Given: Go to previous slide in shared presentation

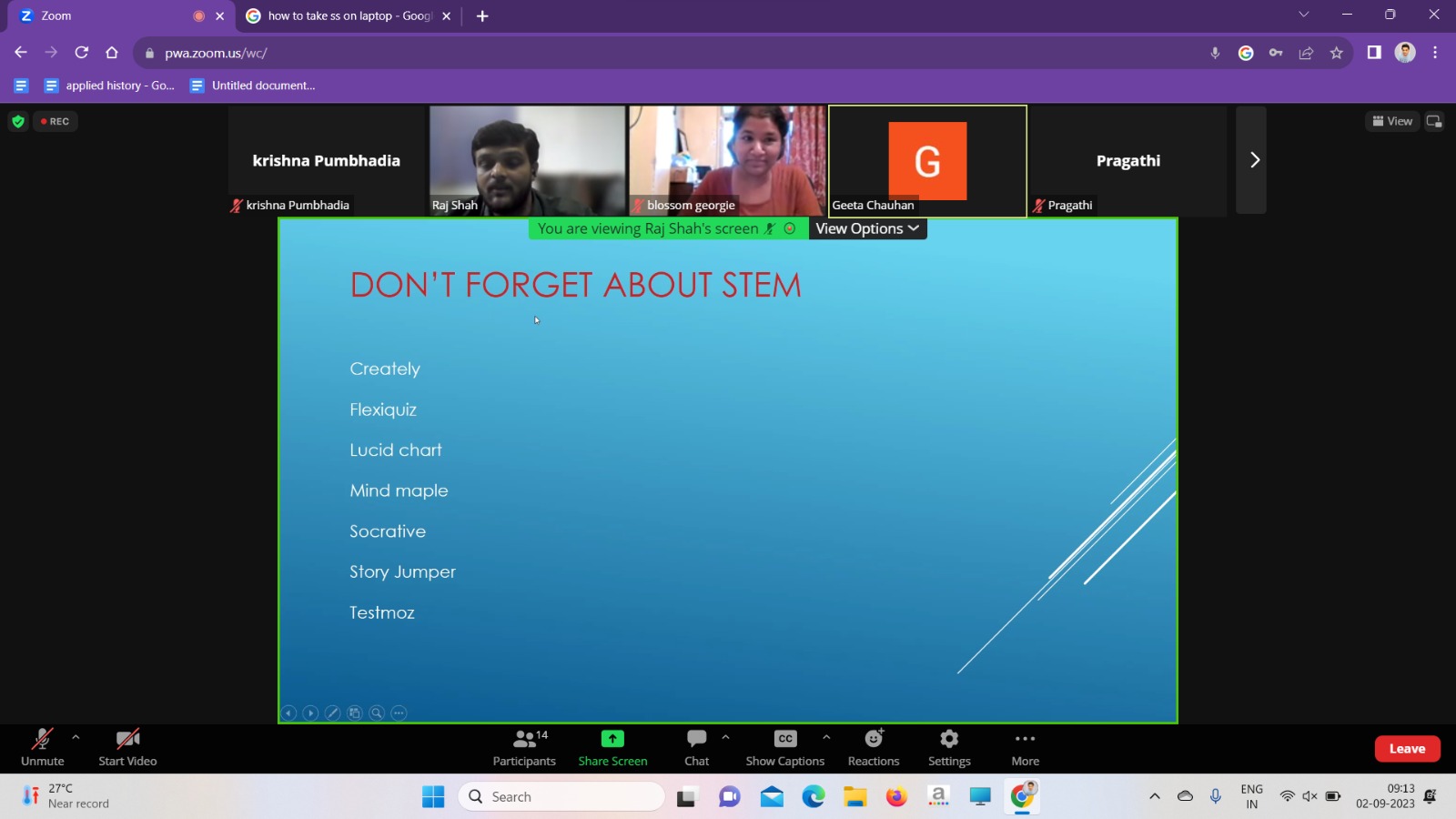Looking at the screenshot, I should (288, 713).
